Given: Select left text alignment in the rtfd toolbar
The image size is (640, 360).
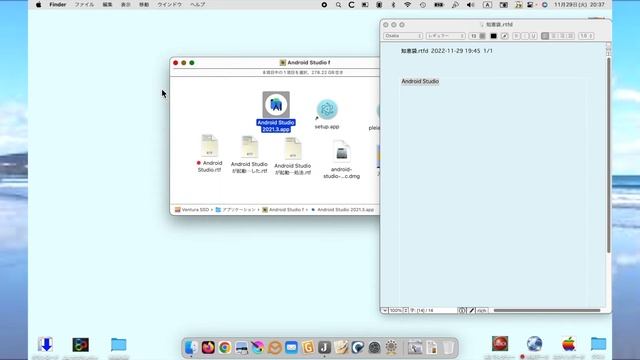Looking at the screenshot, I should (545, 36).
